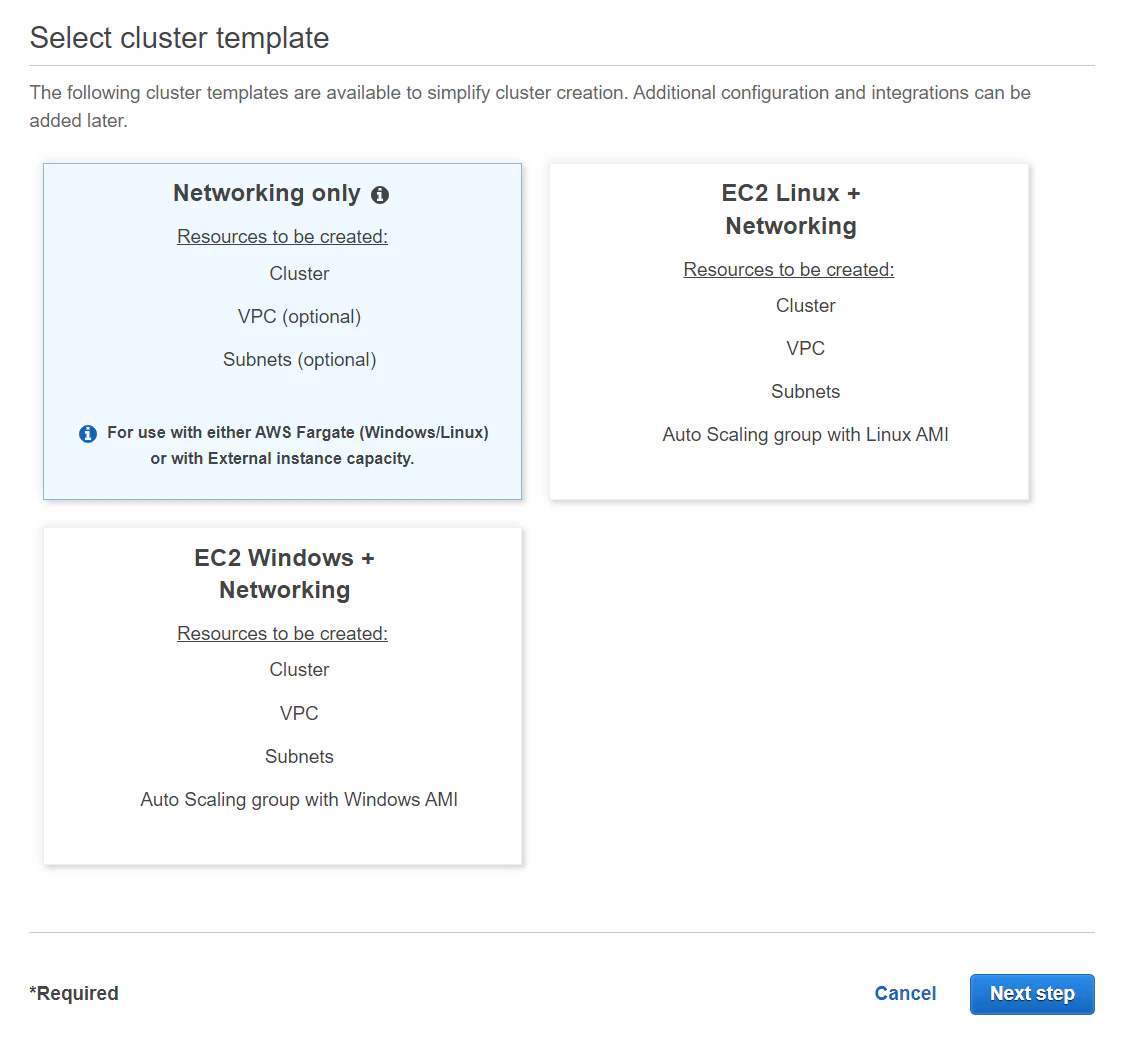1144x1037 pixels.
Task: Click the AWS Fargate usage note text
Action: coord(298,446)
